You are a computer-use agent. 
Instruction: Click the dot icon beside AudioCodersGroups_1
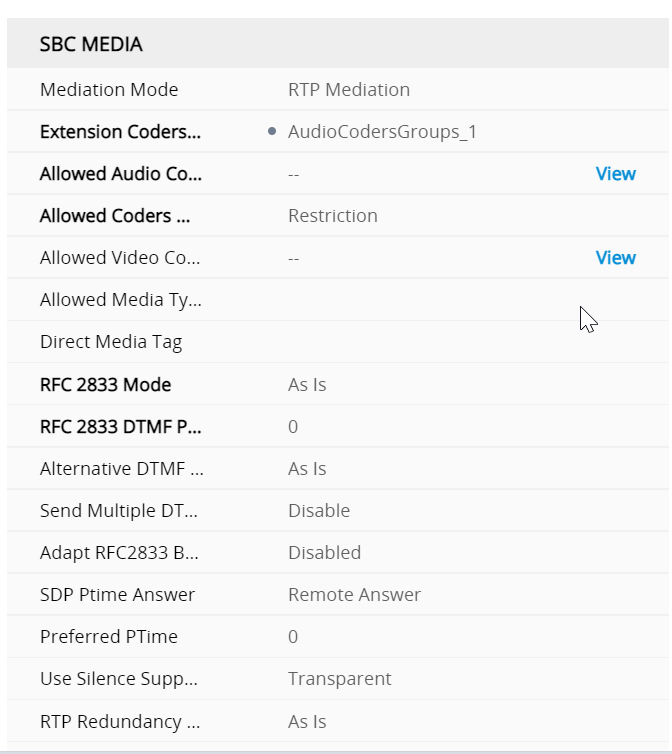pyautogui.click(x=273, y=132)
